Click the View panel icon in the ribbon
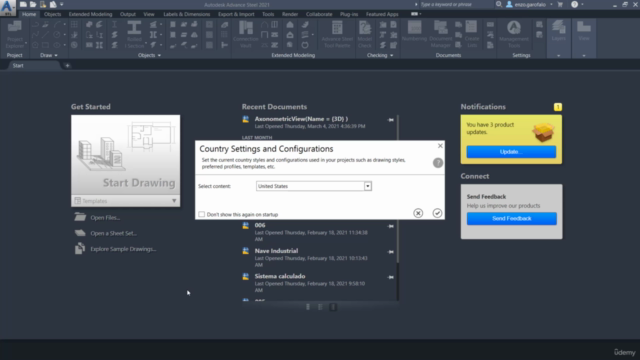 pos(584,31)
